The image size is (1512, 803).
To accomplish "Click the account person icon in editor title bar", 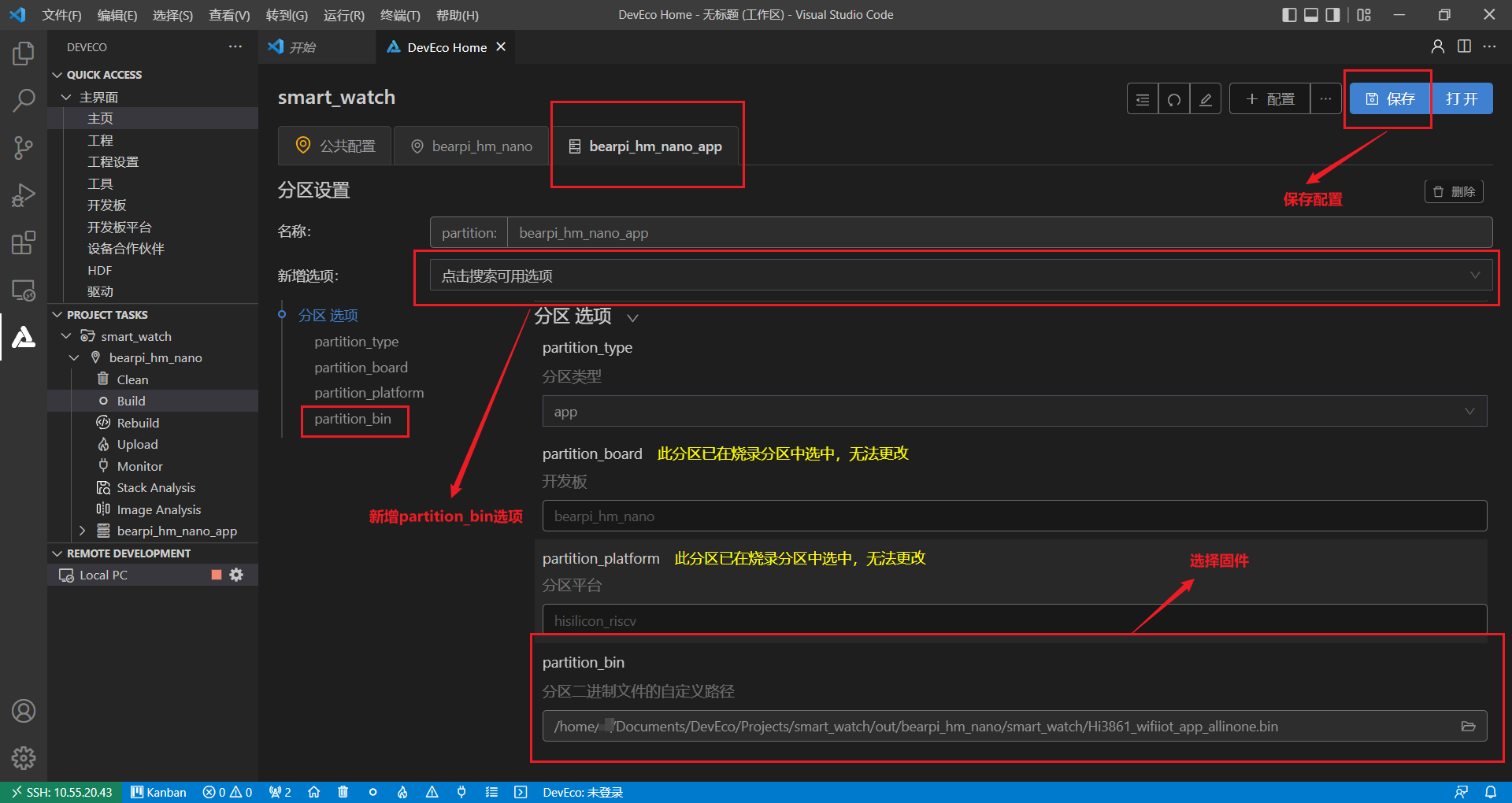I will pos(1438,47).
